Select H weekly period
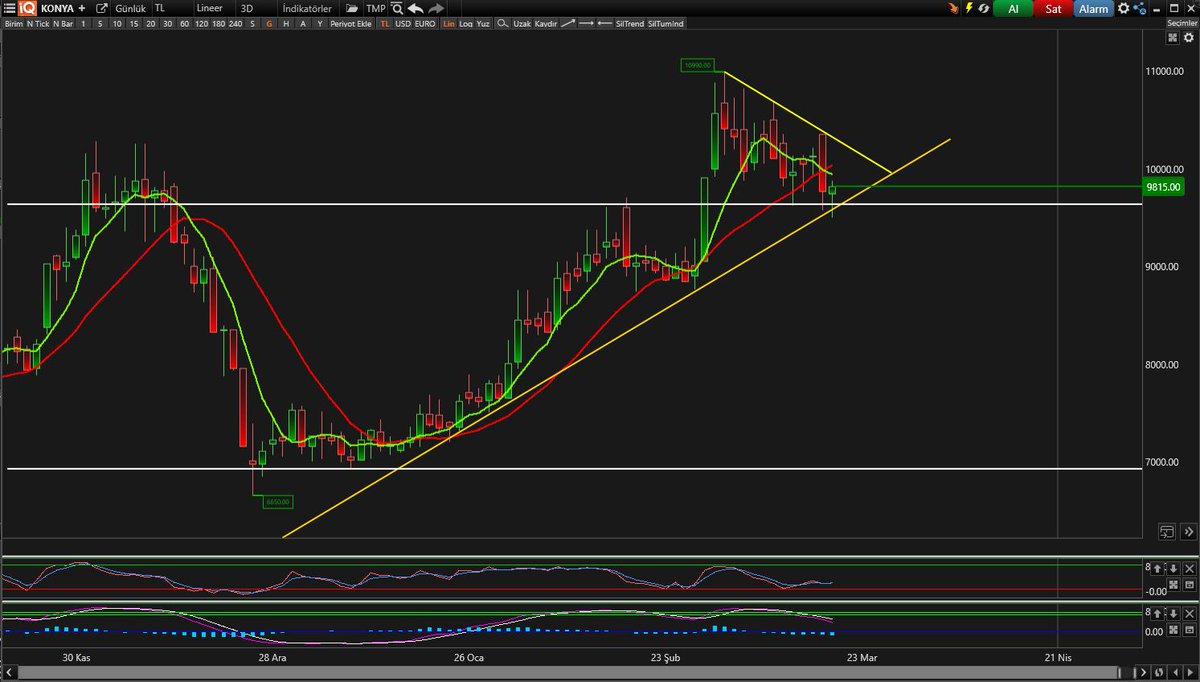Screen dimensions: 1200x682 286,22
